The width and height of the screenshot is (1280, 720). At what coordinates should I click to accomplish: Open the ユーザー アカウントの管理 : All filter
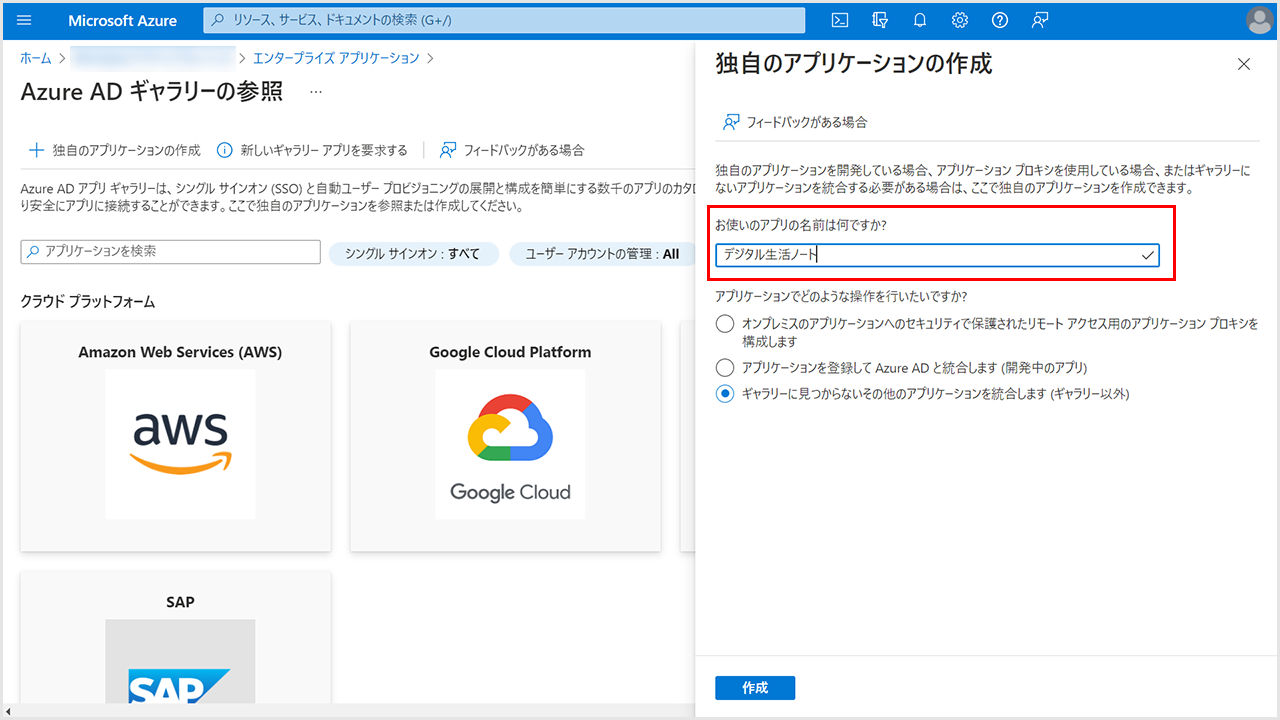point(601,254)
